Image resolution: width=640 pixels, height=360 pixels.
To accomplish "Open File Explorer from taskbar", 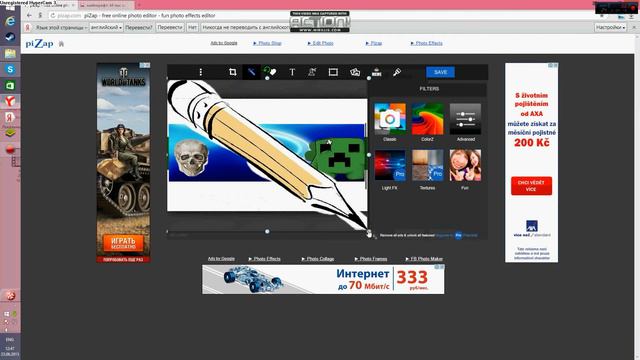I will 10,53.
